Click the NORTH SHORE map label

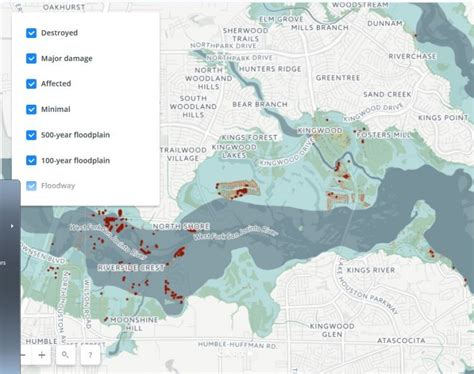click(181, 227)
